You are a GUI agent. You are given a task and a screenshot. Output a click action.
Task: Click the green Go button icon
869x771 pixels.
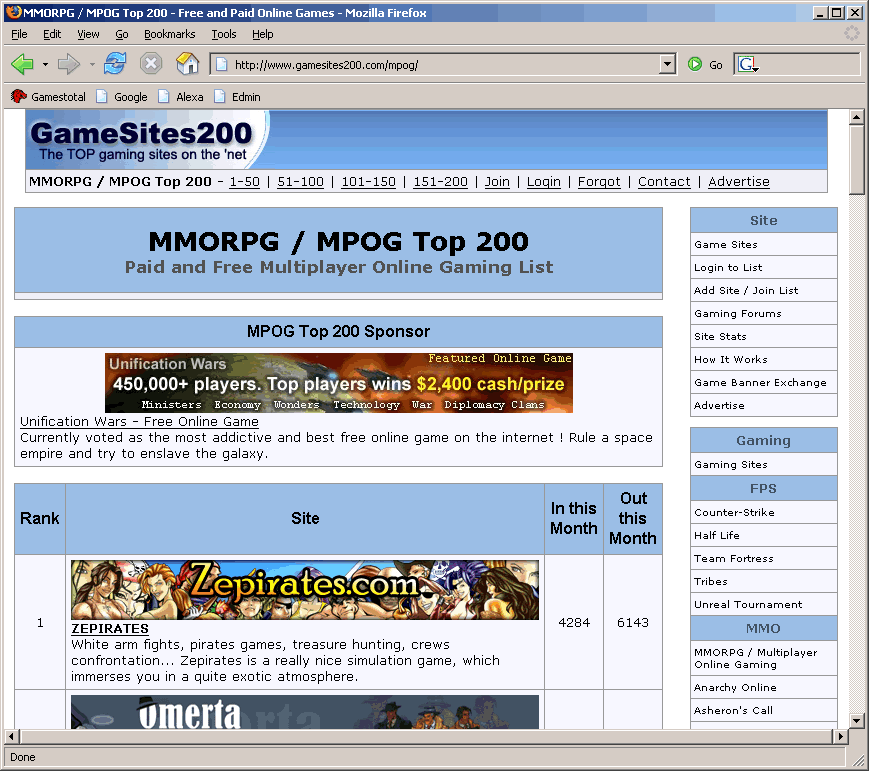point(695,64)
